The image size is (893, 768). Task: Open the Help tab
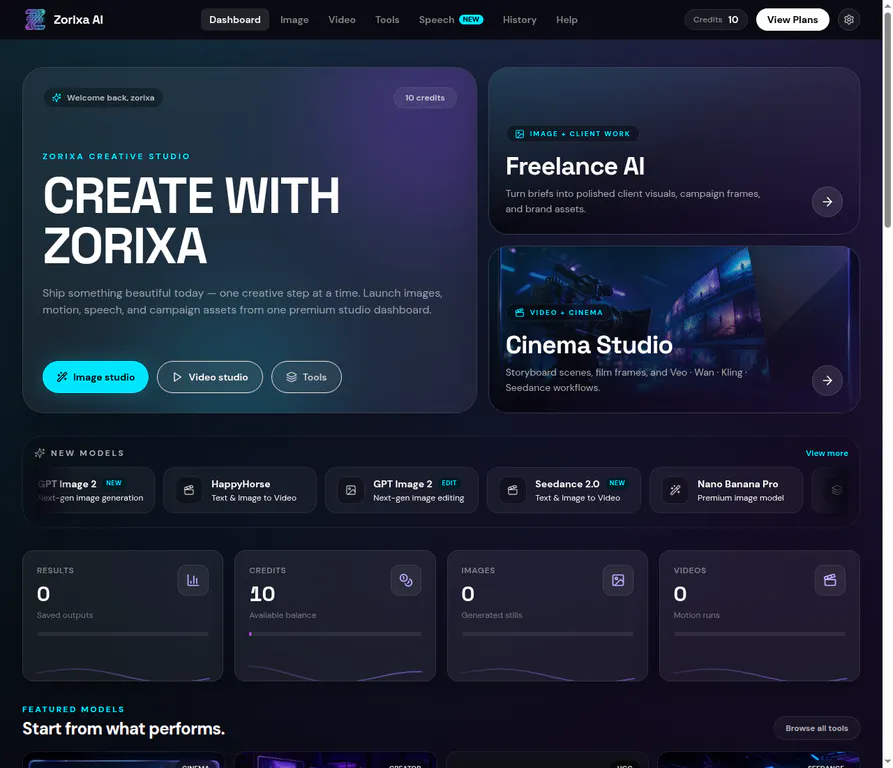[567, 19]
